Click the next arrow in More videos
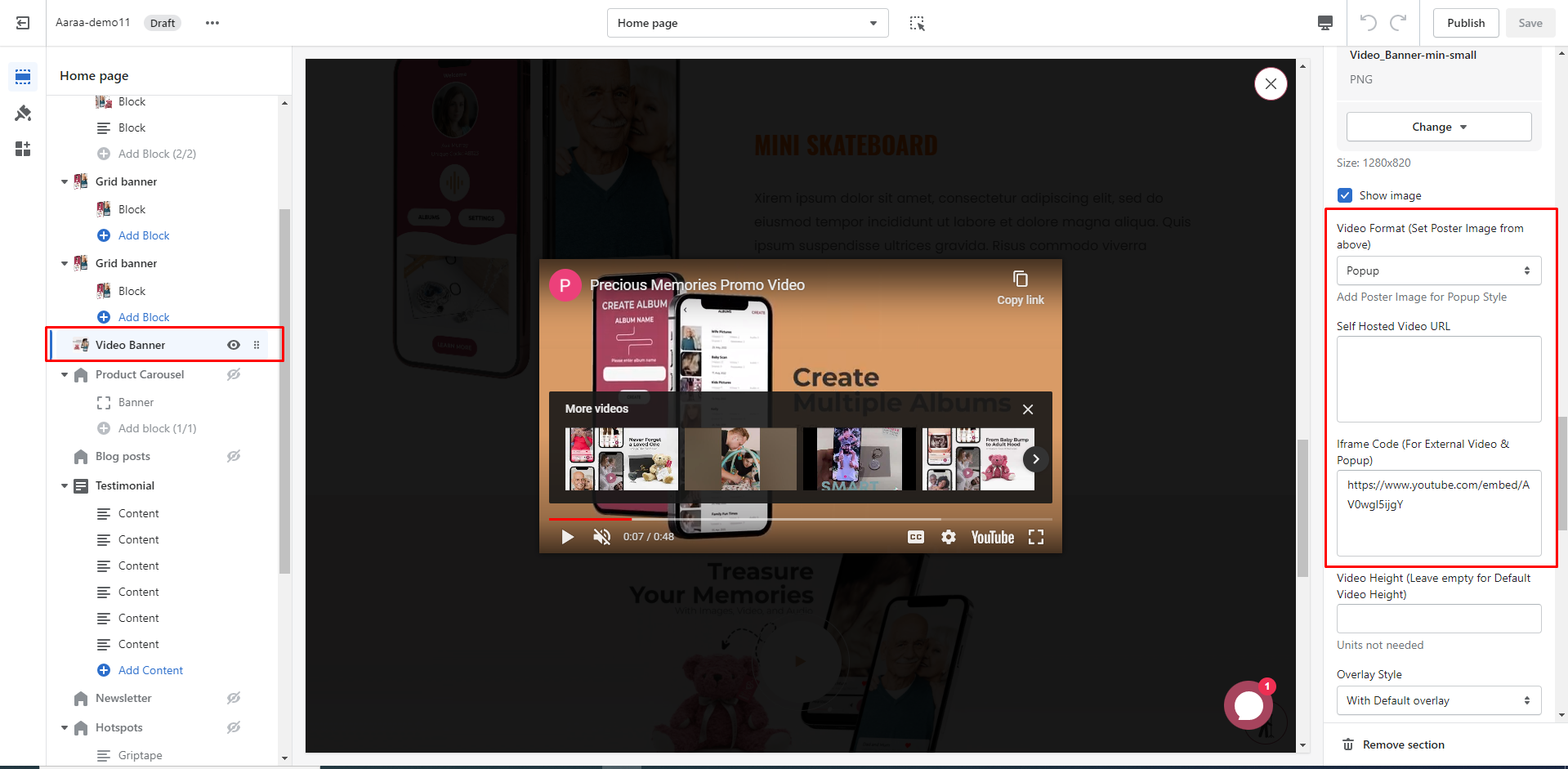This screenshot has width=1568, height=769. click(x=1035, y=458)
